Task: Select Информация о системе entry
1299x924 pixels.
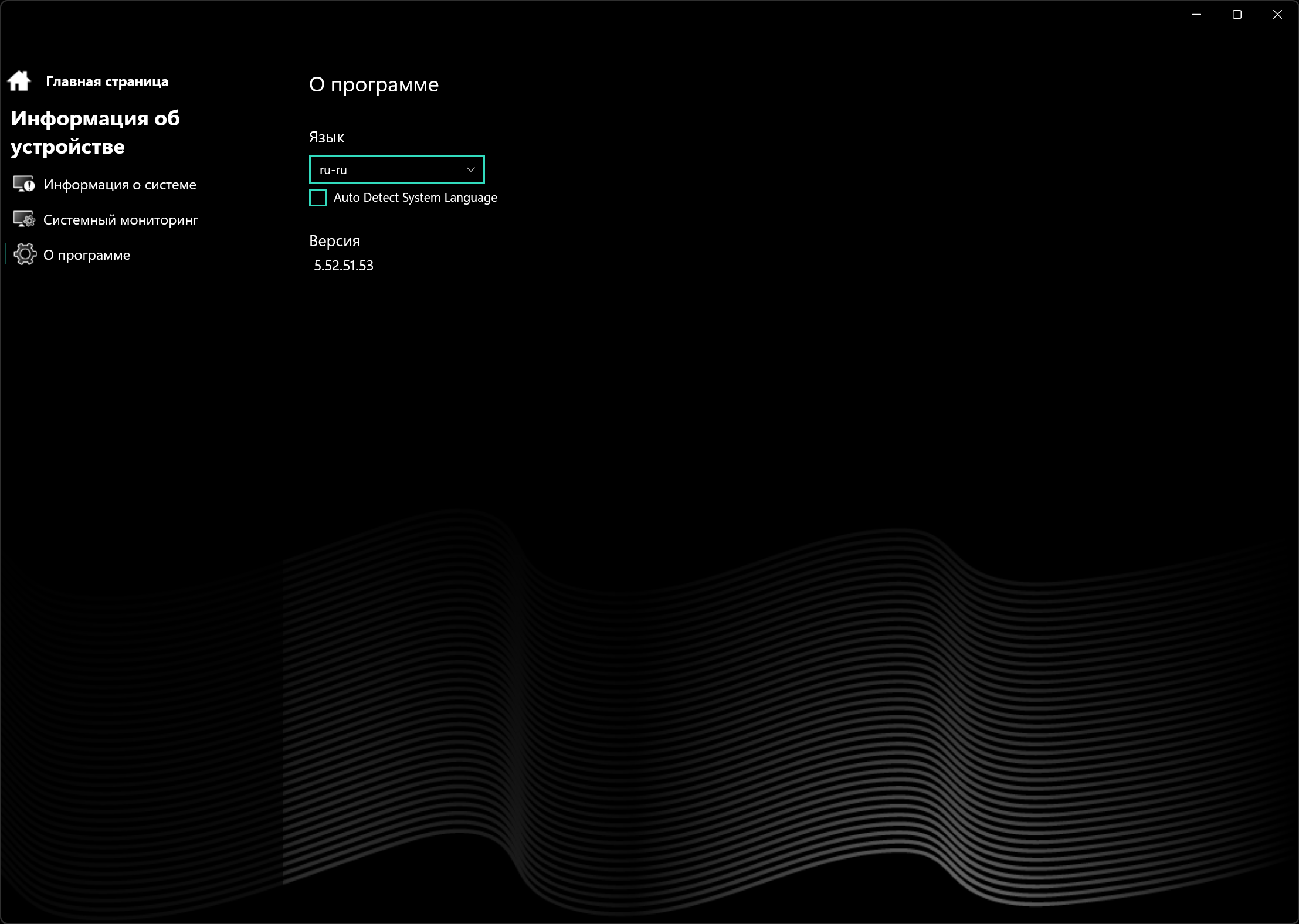Action: coord(120,185)
